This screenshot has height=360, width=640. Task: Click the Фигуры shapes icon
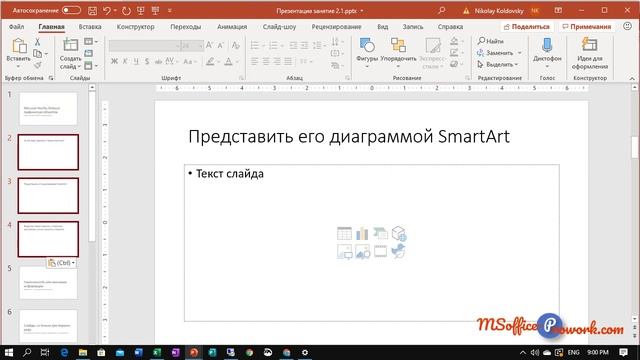pos(367,45)
